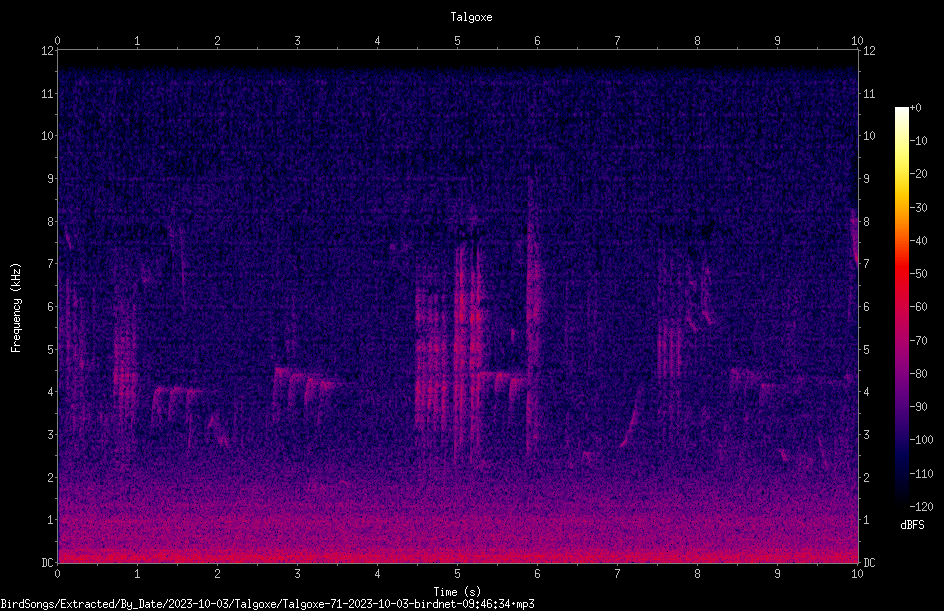Screen dimensions: 944x611
Task: Click the 'dBFS' label under the color scale
Action: (x=912, y=525)
